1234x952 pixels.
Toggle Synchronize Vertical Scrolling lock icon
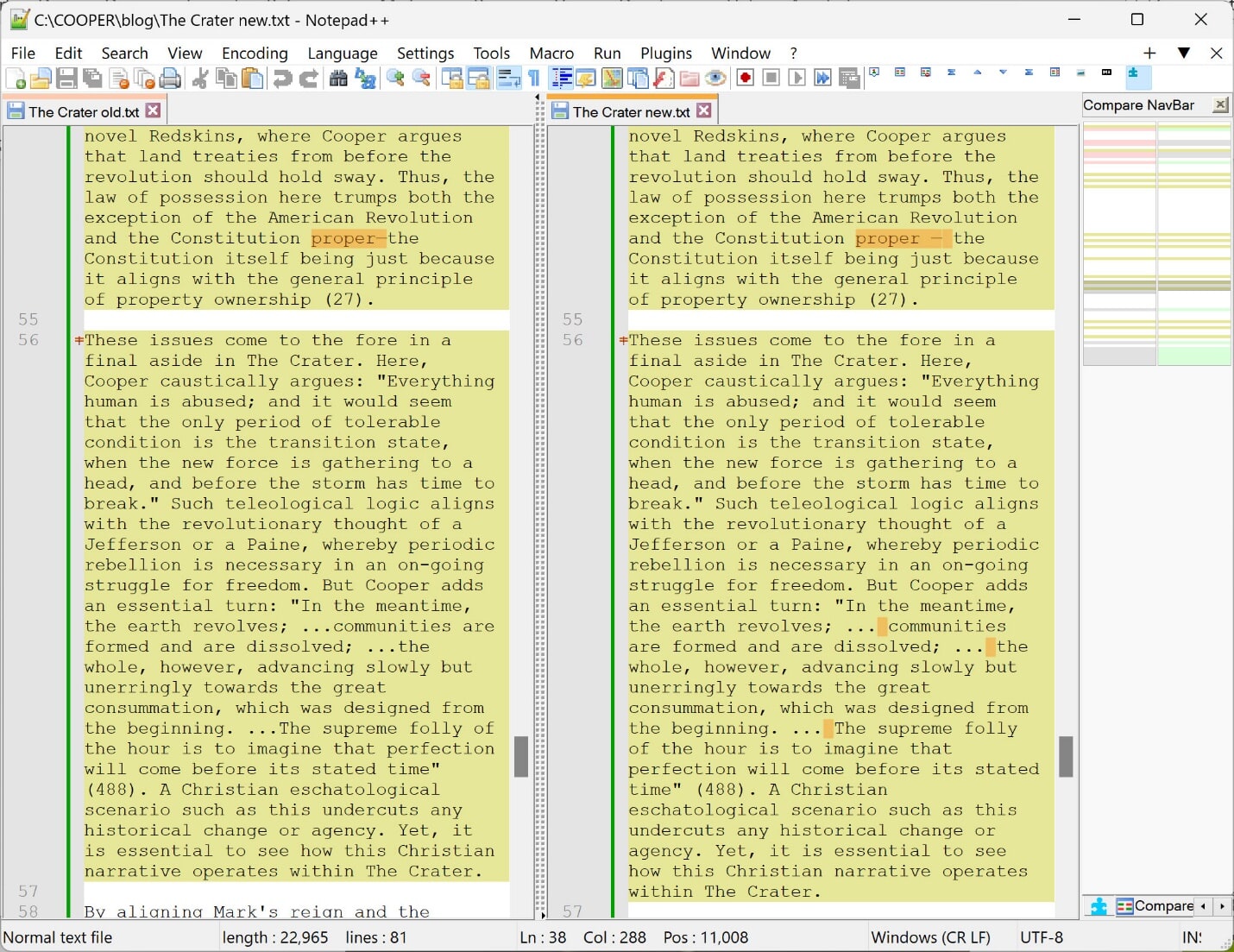pyautogui.click(x=452, y=79)
